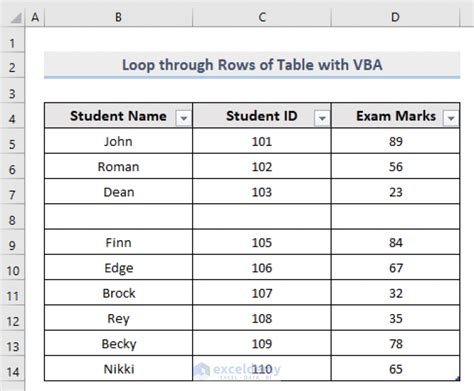This screenshot has height=391, width=474.
Task: Select row 1 header
Action: (x=12, y=43)
